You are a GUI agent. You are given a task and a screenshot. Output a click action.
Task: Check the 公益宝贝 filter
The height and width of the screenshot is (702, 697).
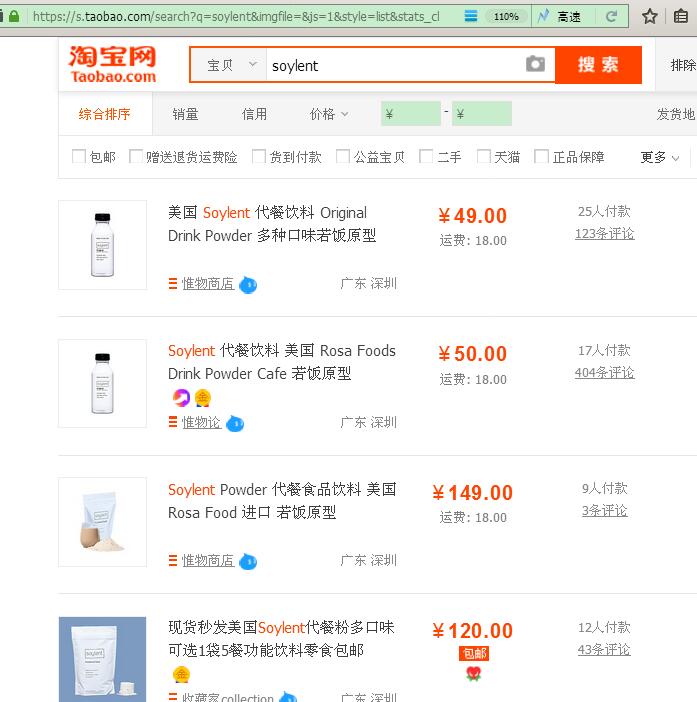pyautogui.click(x=343, y=156)
